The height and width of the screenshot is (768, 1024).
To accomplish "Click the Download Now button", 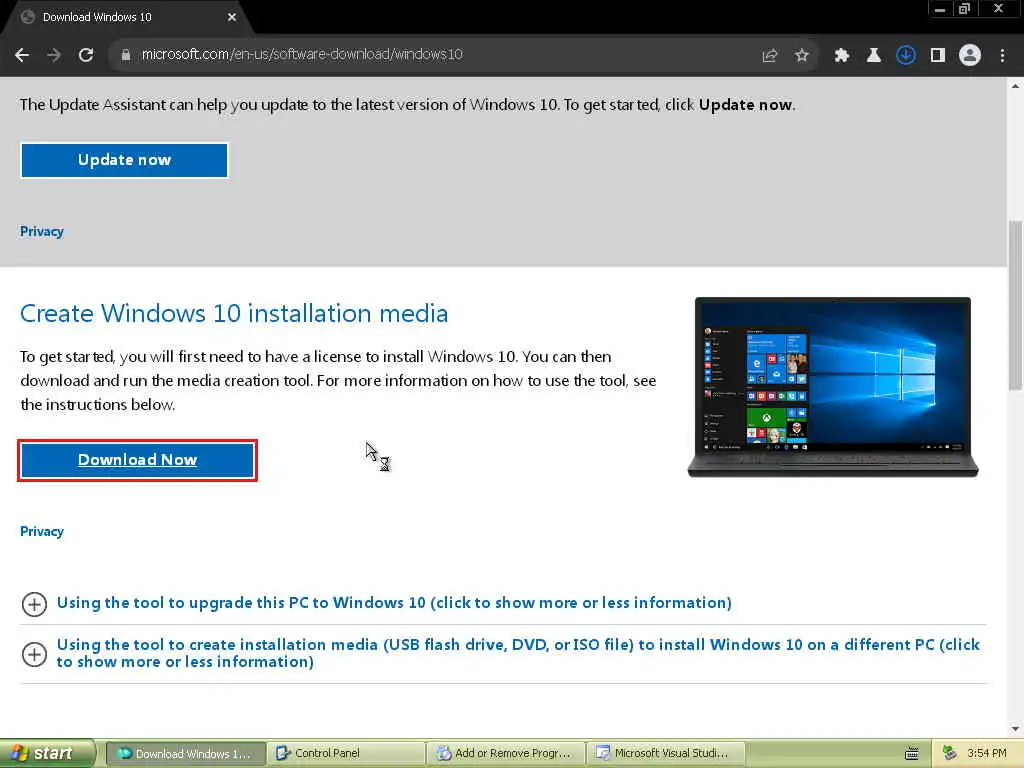I will point(137,460).
